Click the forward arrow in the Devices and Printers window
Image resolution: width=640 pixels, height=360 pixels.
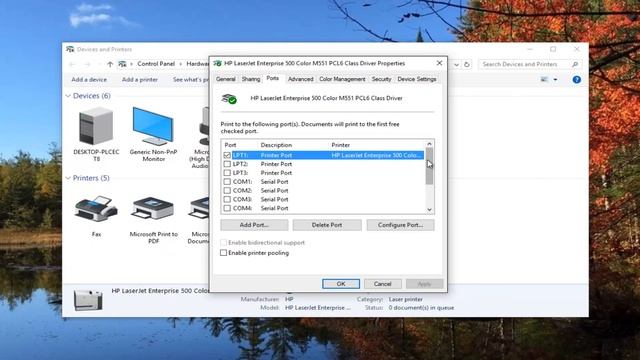tap(87, 64)
